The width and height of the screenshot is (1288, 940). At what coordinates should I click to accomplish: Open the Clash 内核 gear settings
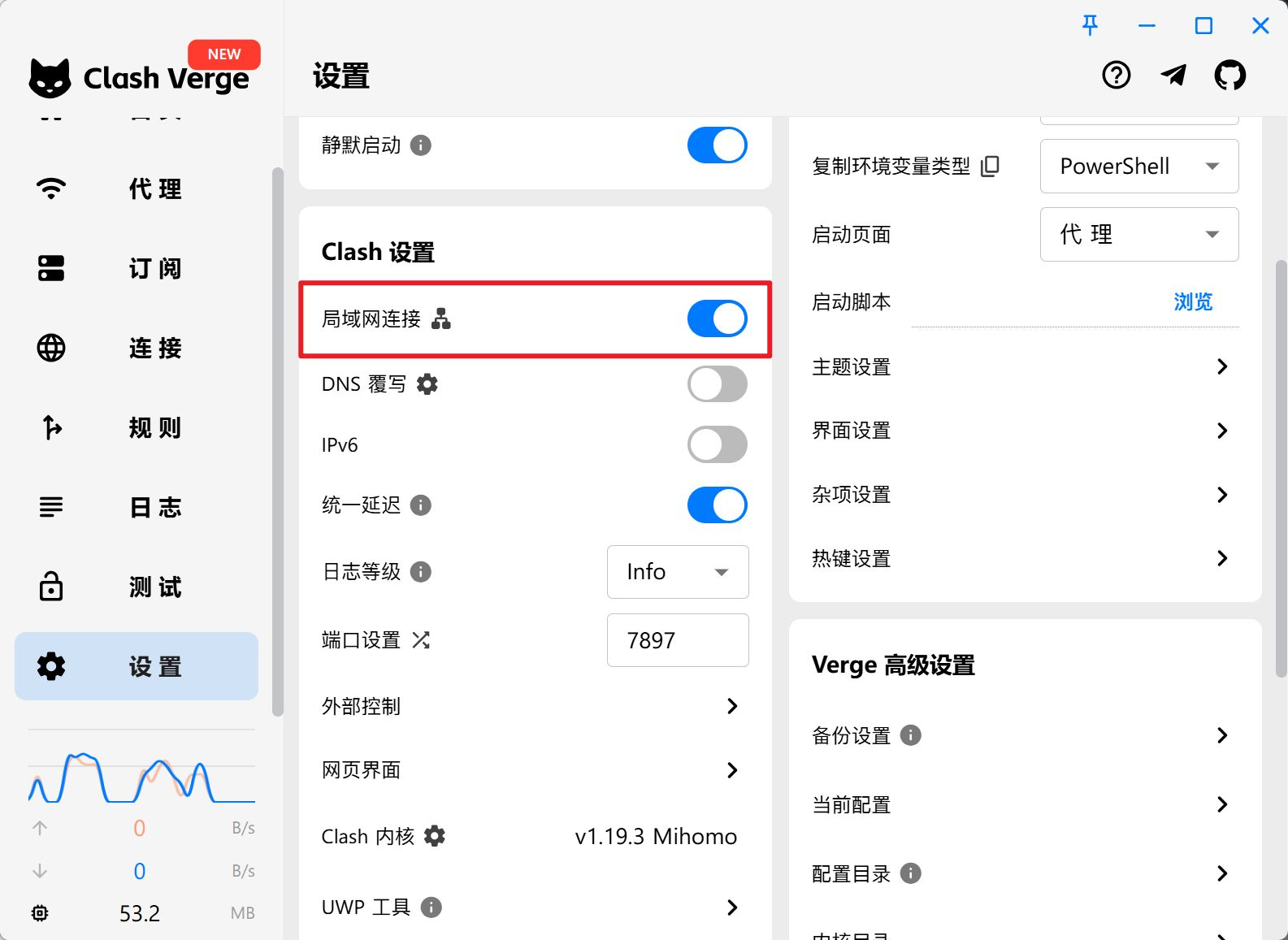pyautogui.click(x=436, y=836)
